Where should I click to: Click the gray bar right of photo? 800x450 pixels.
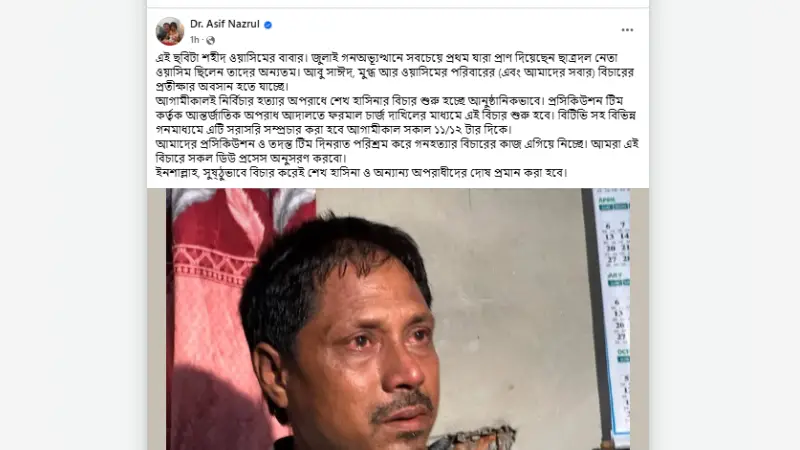click(x=639, y=319)
